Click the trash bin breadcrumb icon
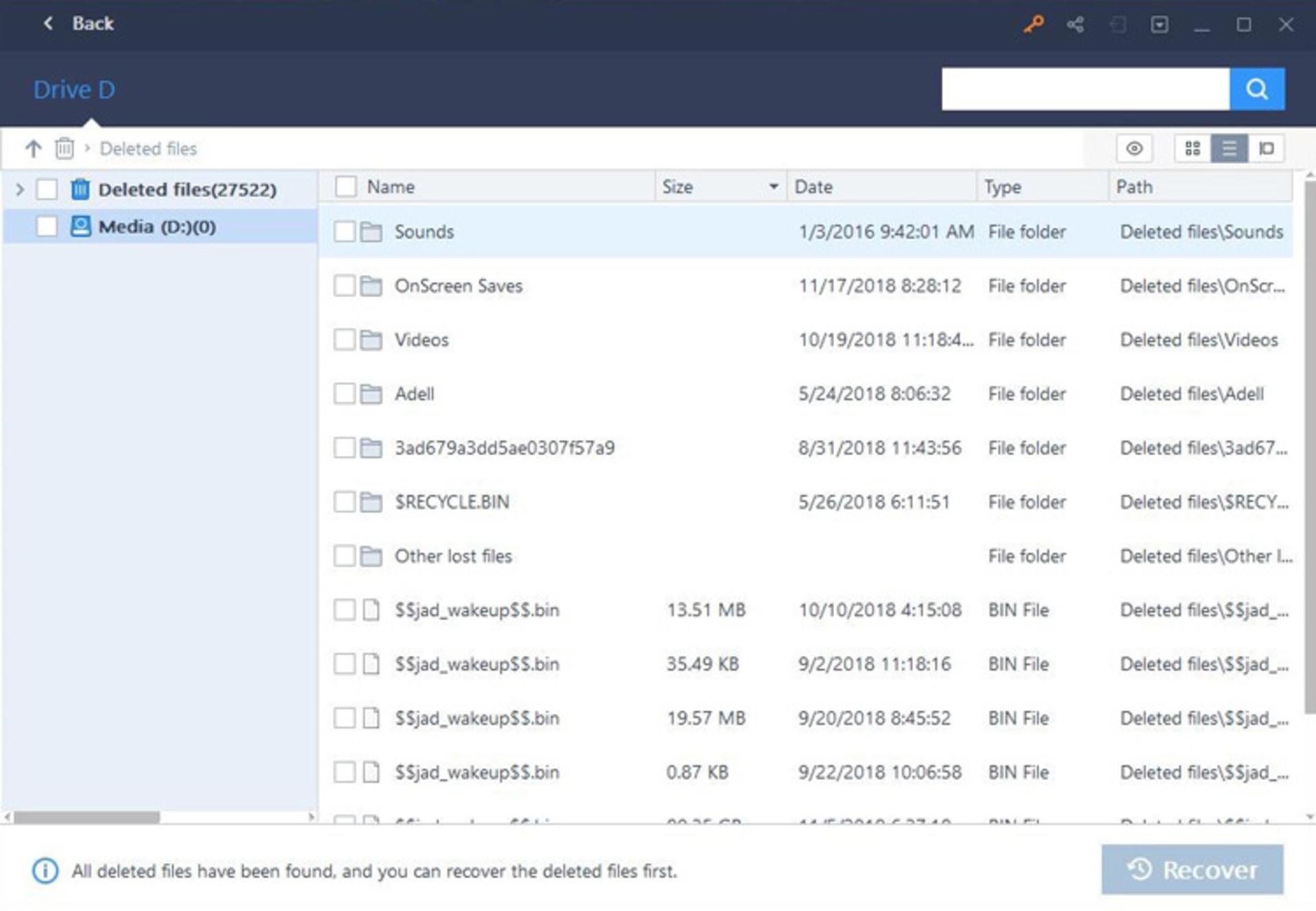This screenshot has width=1316, height=911. (64, 148)
